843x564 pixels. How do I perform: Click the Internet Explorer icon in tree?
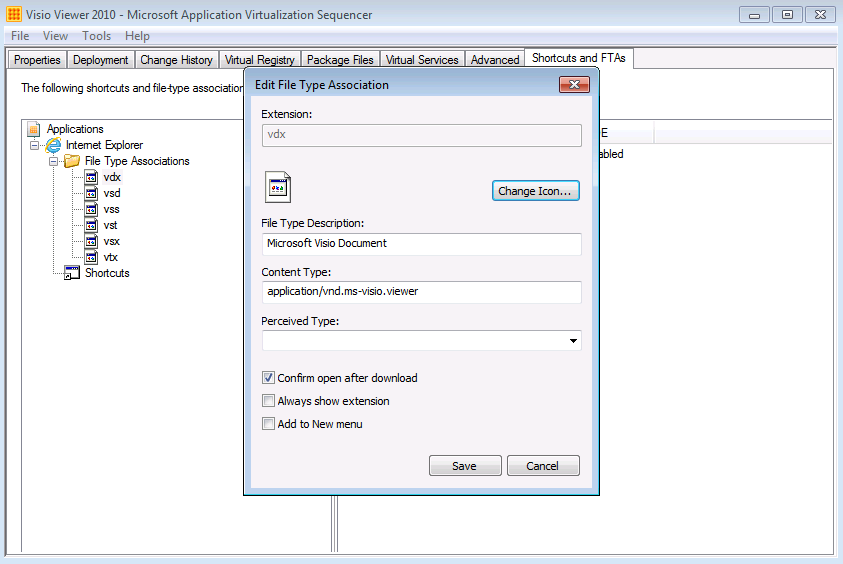tap(53, 145)
